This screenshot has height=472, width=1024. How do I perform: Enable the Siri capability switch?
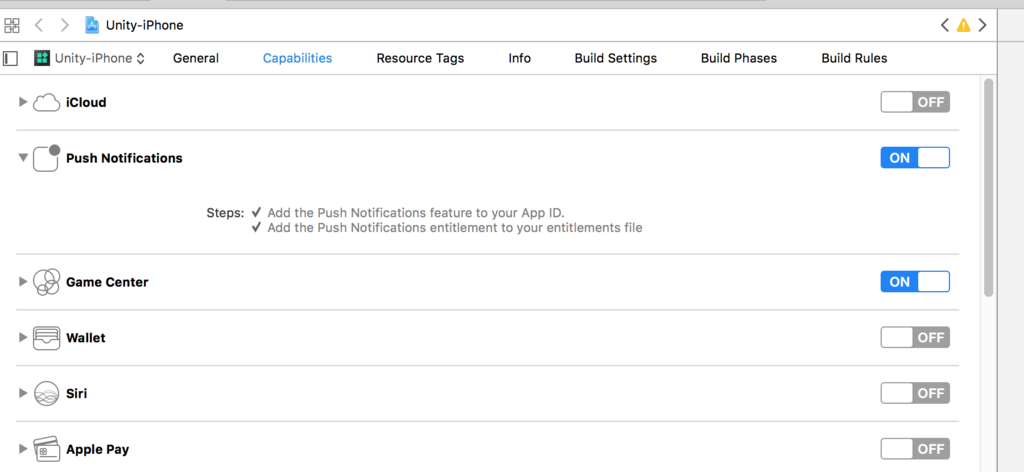[915, 394]
